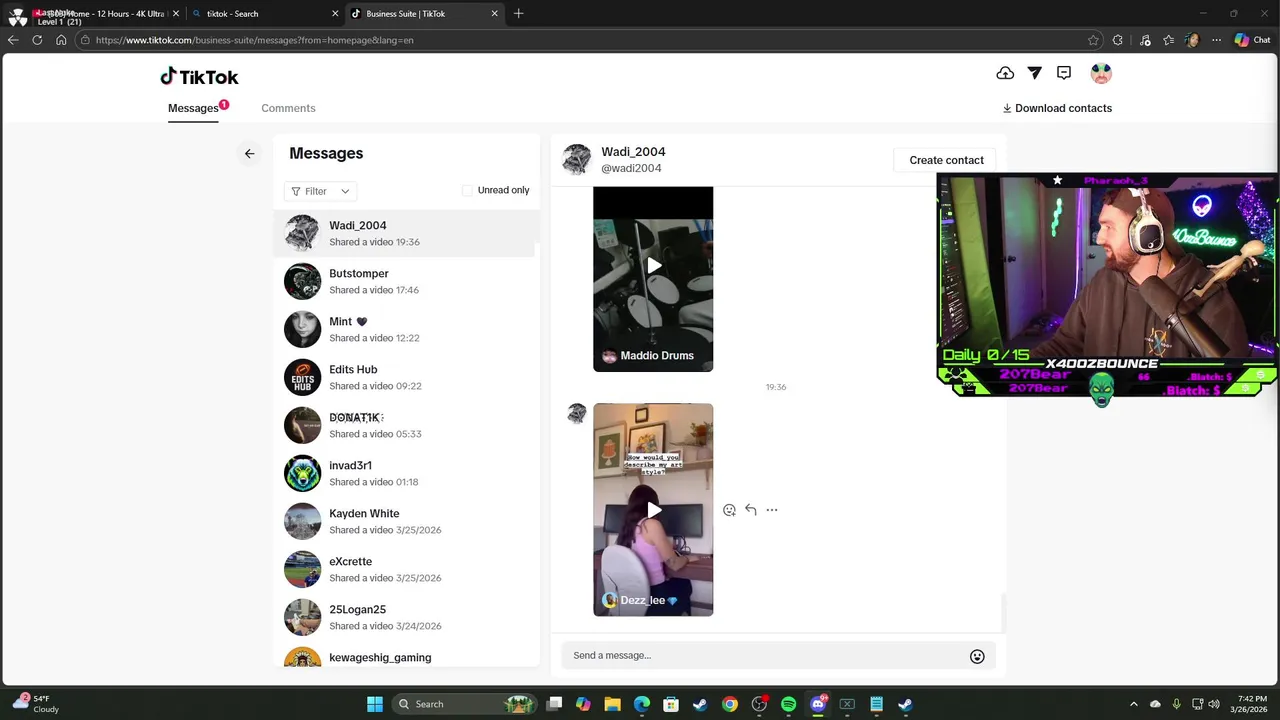This screenshot has width=1280, height=720.
Task: Click the browser address bar URL
Action: click(x=254, y=40)
